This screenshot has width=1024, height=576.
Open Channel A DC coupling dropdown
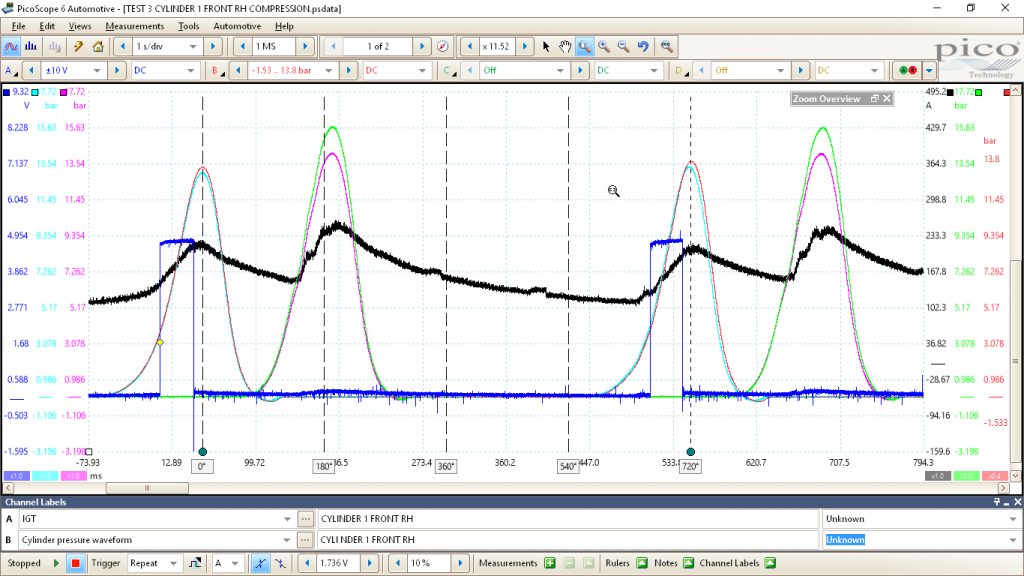click(164, 71)
